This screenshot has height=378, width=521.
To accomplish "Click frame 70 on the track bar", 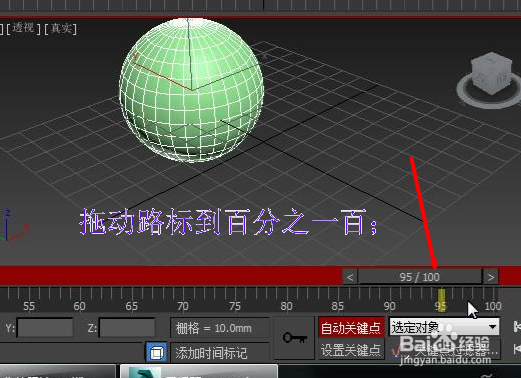I will (x=183, y=306).
